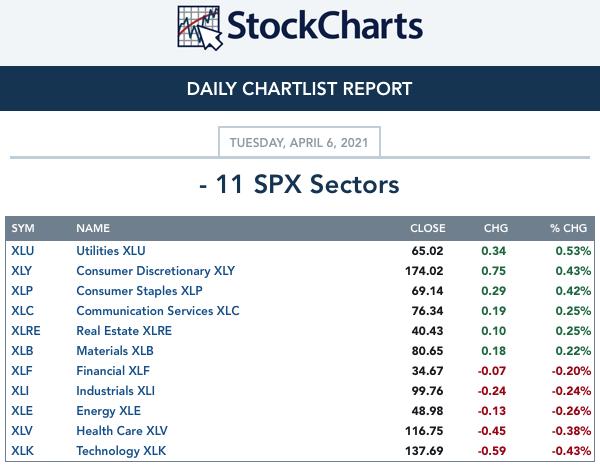Click the CLOSE column header
The width and height of the screenshot is (600, 466).
click(428, 228)
